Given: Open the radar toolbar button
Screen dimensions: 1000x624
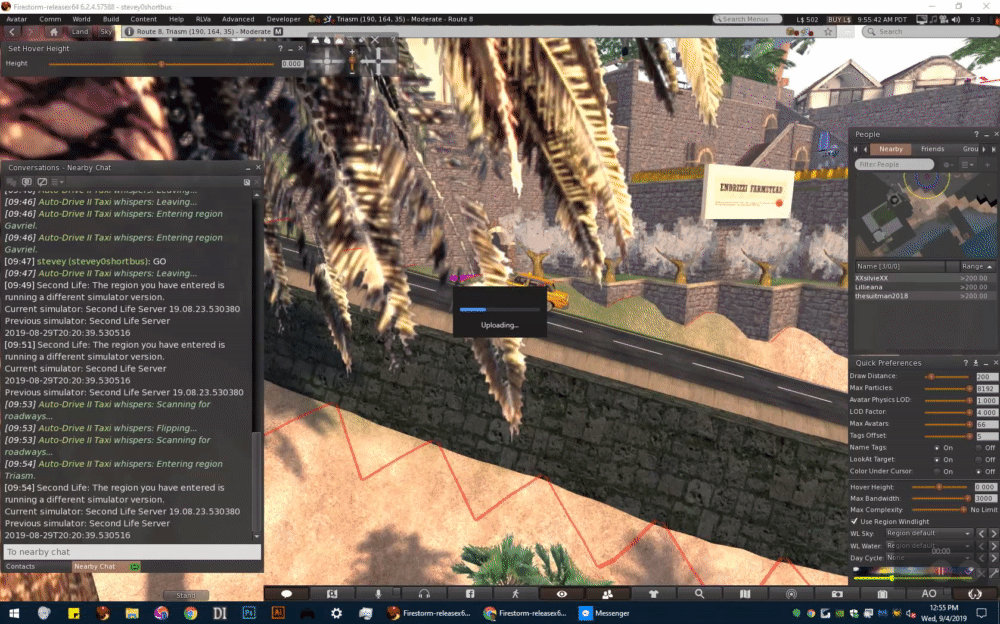Looking at the screenshot, I should (791, 593).
